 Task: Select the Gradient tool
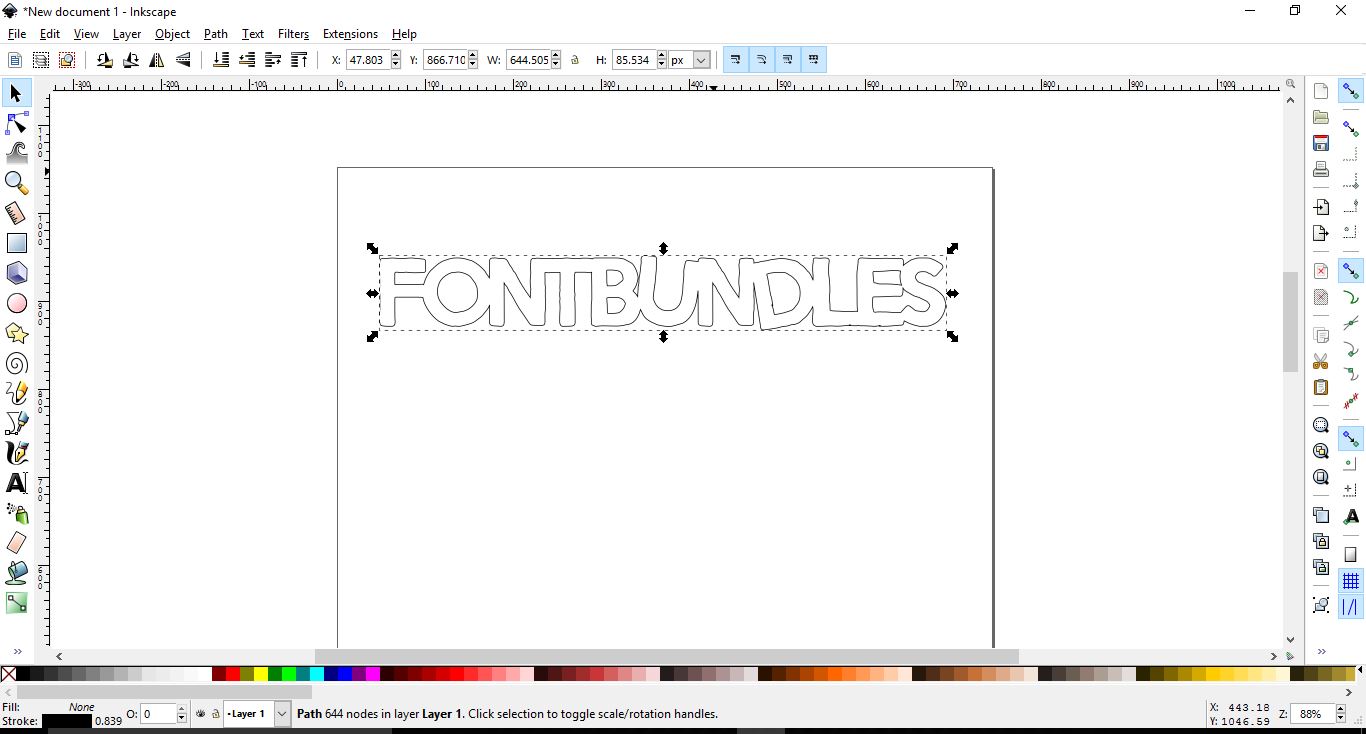(x=17, y=603)
